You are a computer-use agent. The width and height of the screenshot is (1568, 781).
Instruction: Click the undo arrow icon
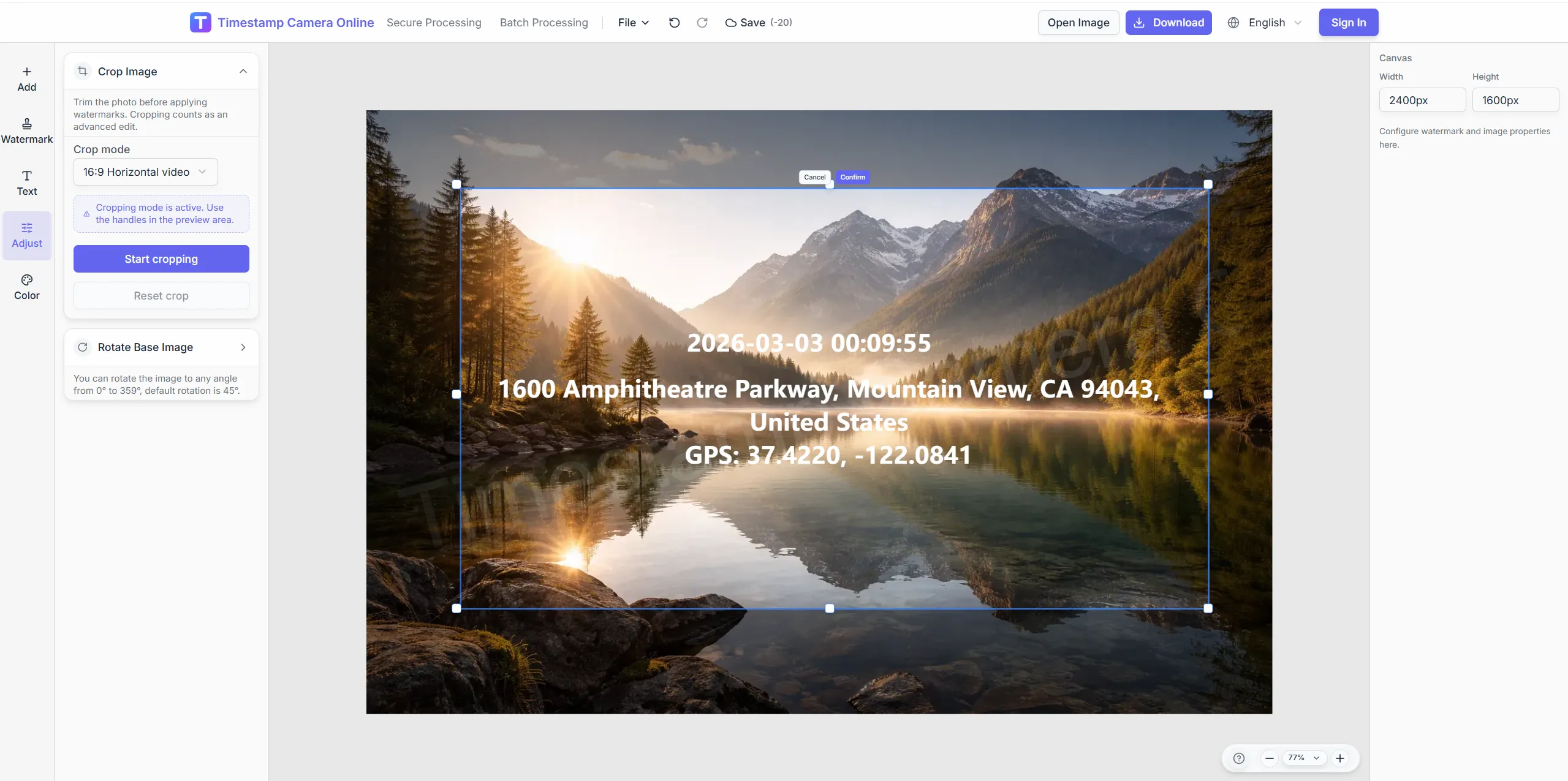pos(674,23)
